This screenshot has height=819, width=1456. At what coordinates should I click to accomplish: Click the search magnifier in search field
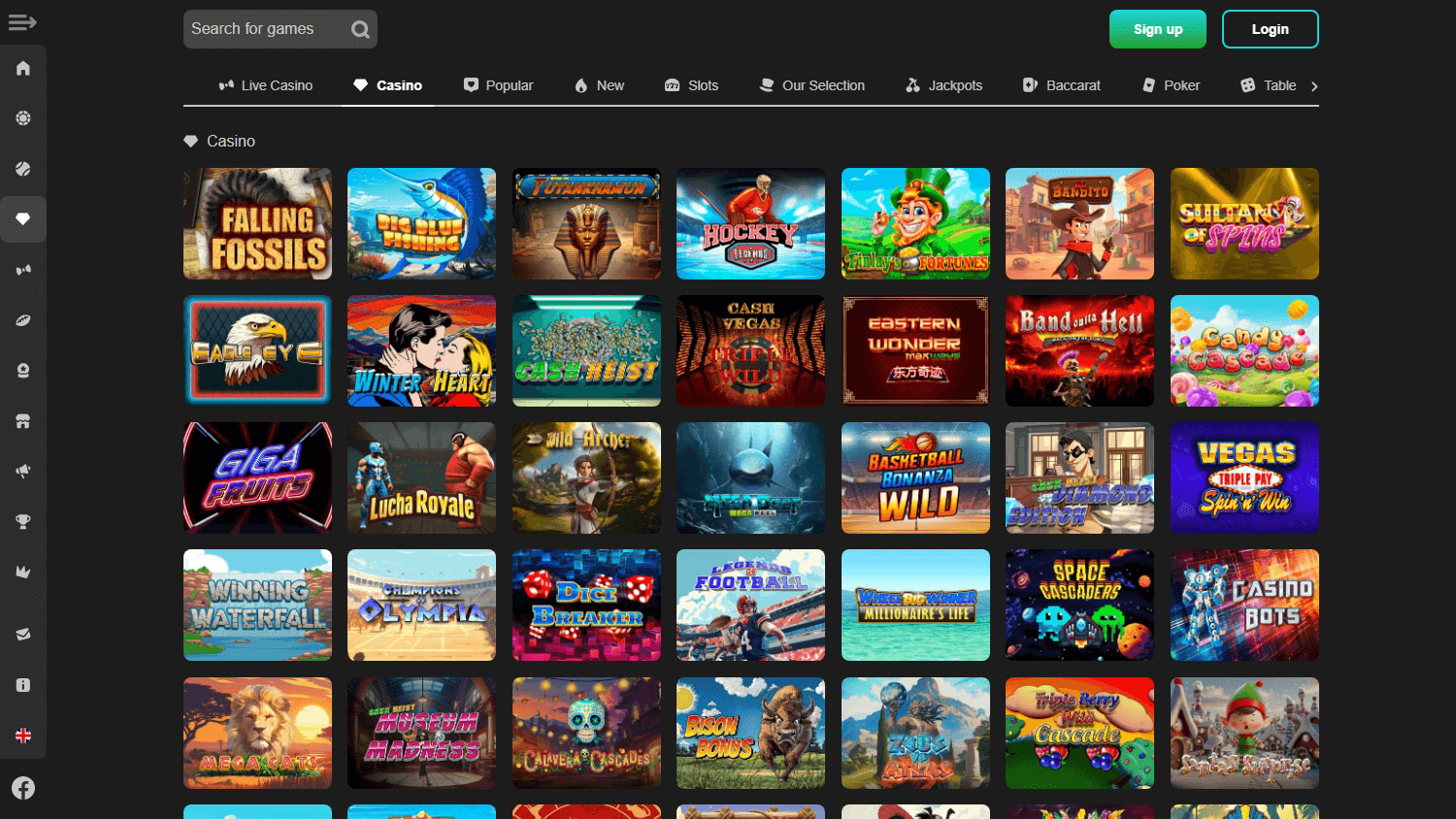pyautogui.click(x=359, y=29)
